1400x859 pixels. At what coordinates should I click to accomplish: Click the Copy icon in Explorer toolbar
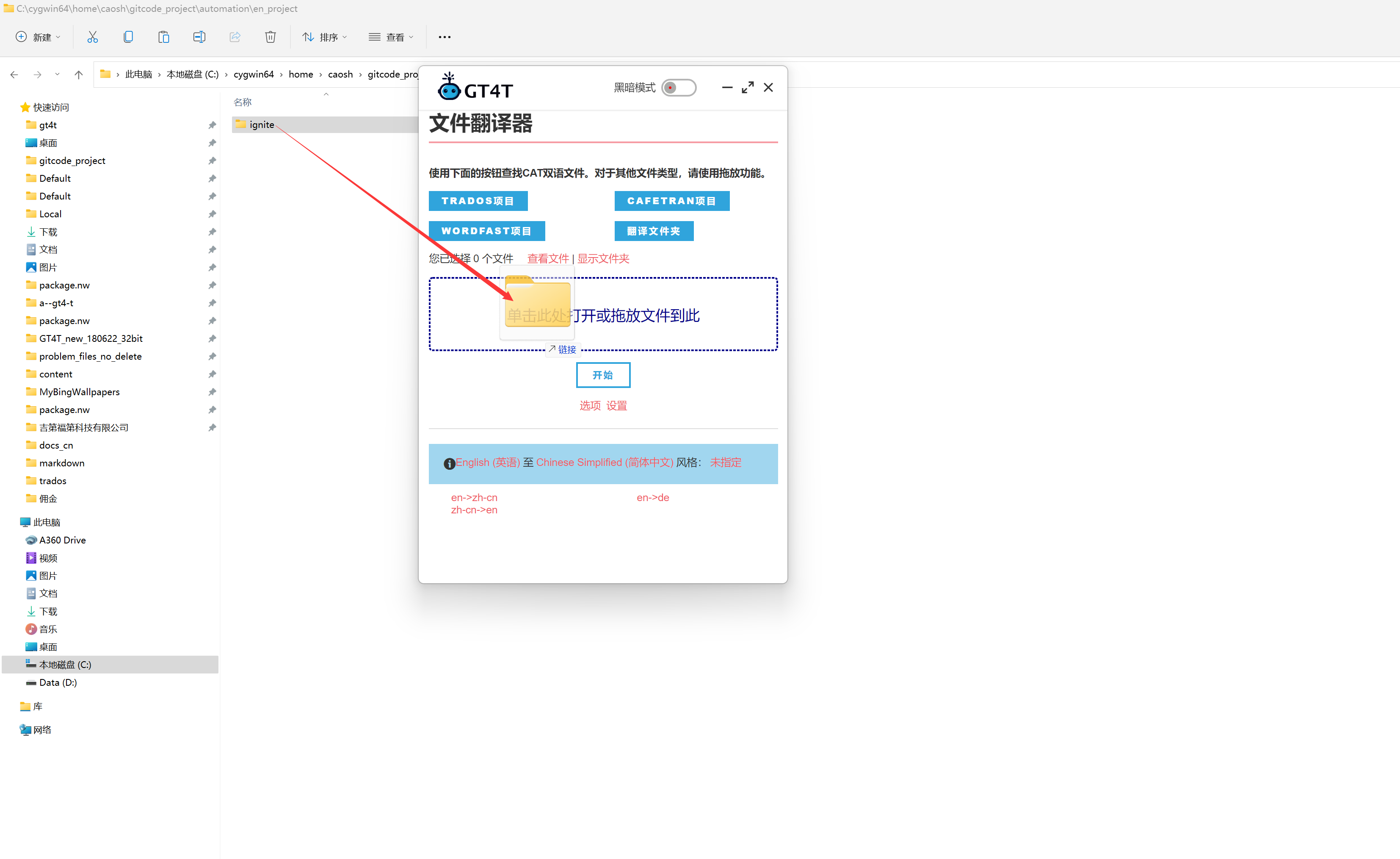[128, 37]
